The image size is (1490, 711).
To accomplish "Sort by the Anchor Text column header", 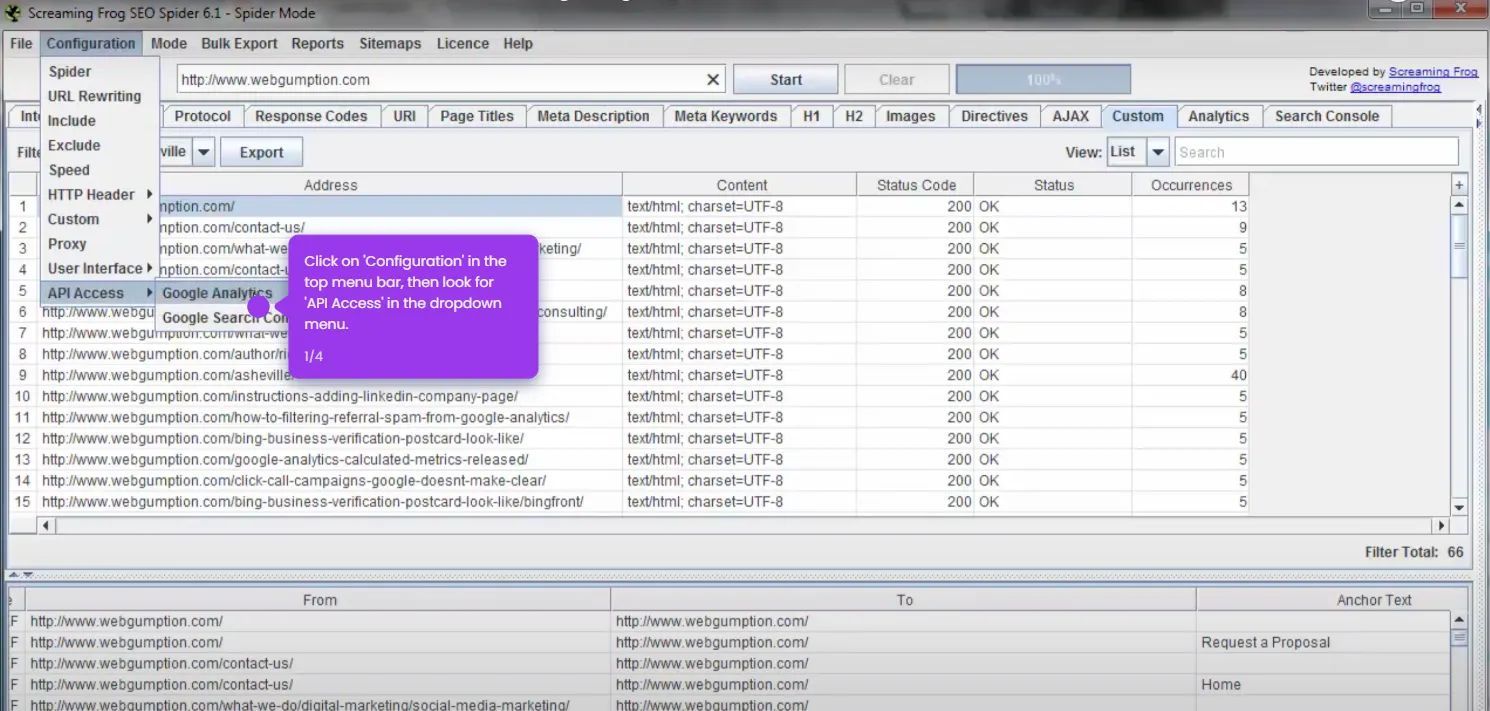I will pos(1374,600).
